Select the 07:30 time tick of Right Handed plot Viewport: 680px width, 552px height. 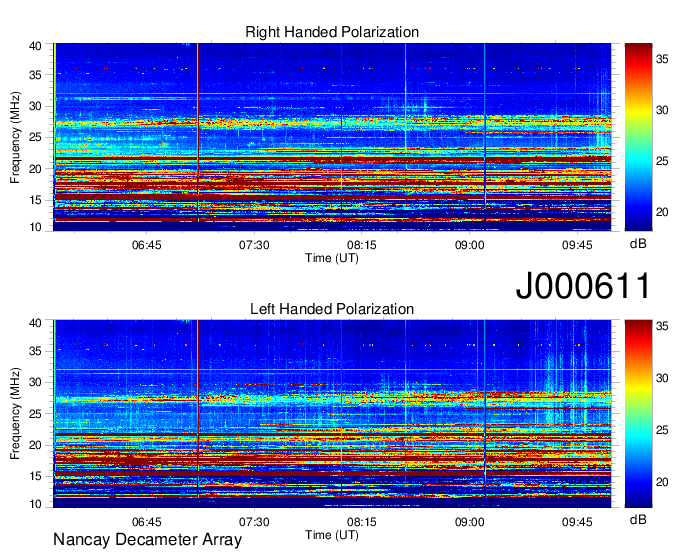pos(254,245)
